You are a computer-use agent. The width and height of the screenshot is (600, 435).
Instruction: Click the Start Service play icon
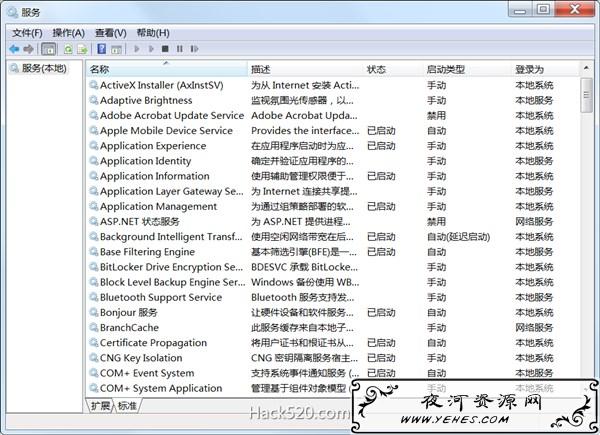tap(137, 49)
